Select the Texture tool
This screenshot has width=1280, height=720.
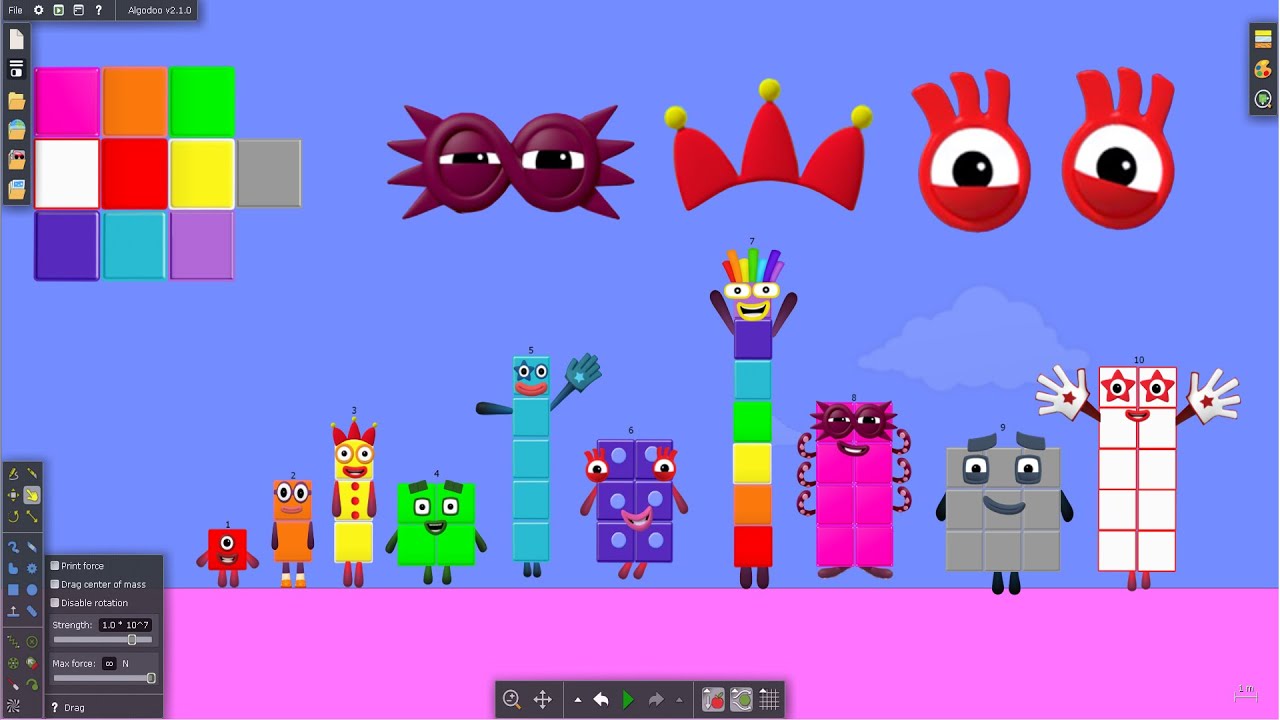pos(13,705)
